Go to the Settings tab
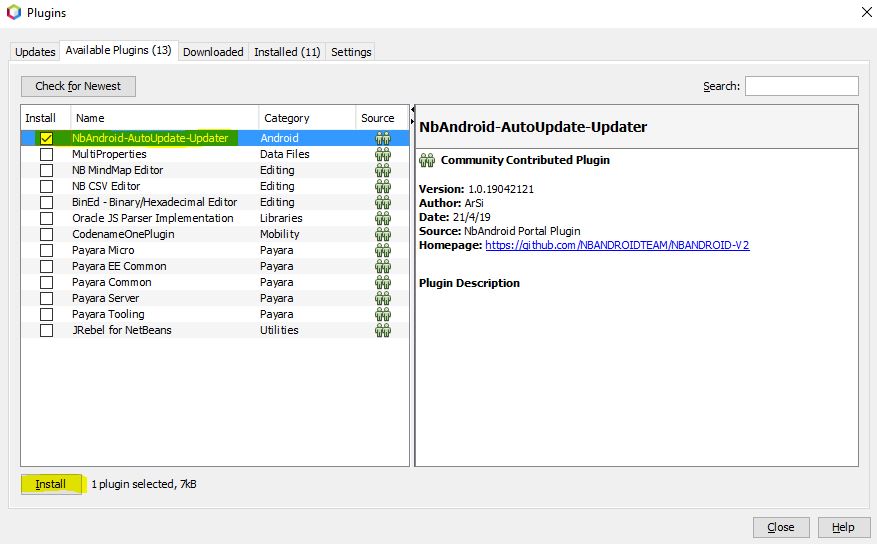877x544 pixels. [351, 52]
